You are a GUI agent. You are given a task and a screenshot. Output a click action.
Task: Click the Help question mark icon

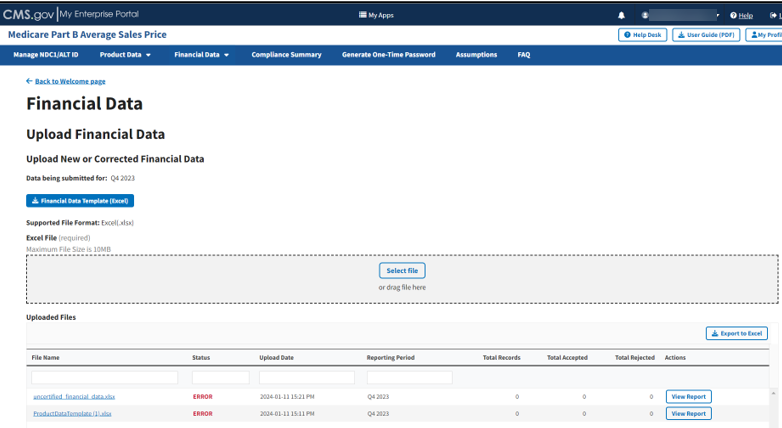coord(734,15)
